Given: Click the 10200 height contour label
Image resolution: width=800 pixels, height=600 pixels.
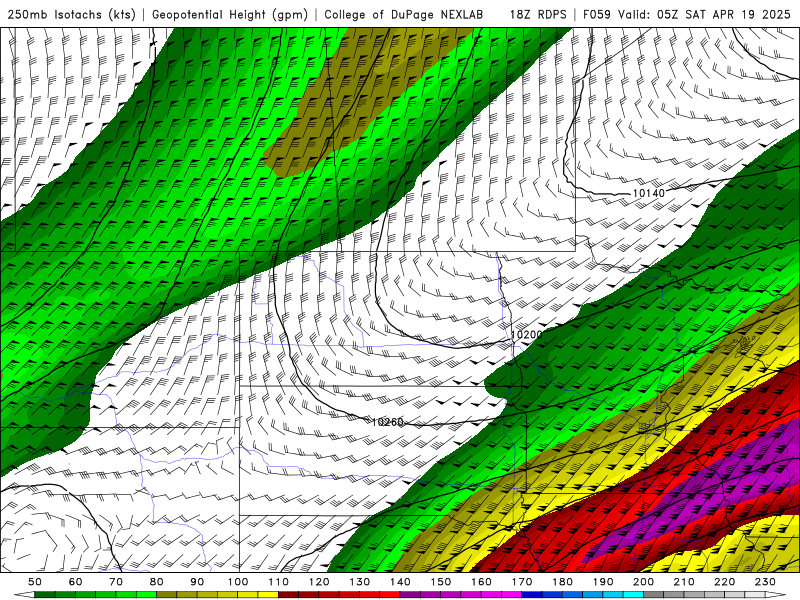Looking at the screenshot, I should (527, 335).
